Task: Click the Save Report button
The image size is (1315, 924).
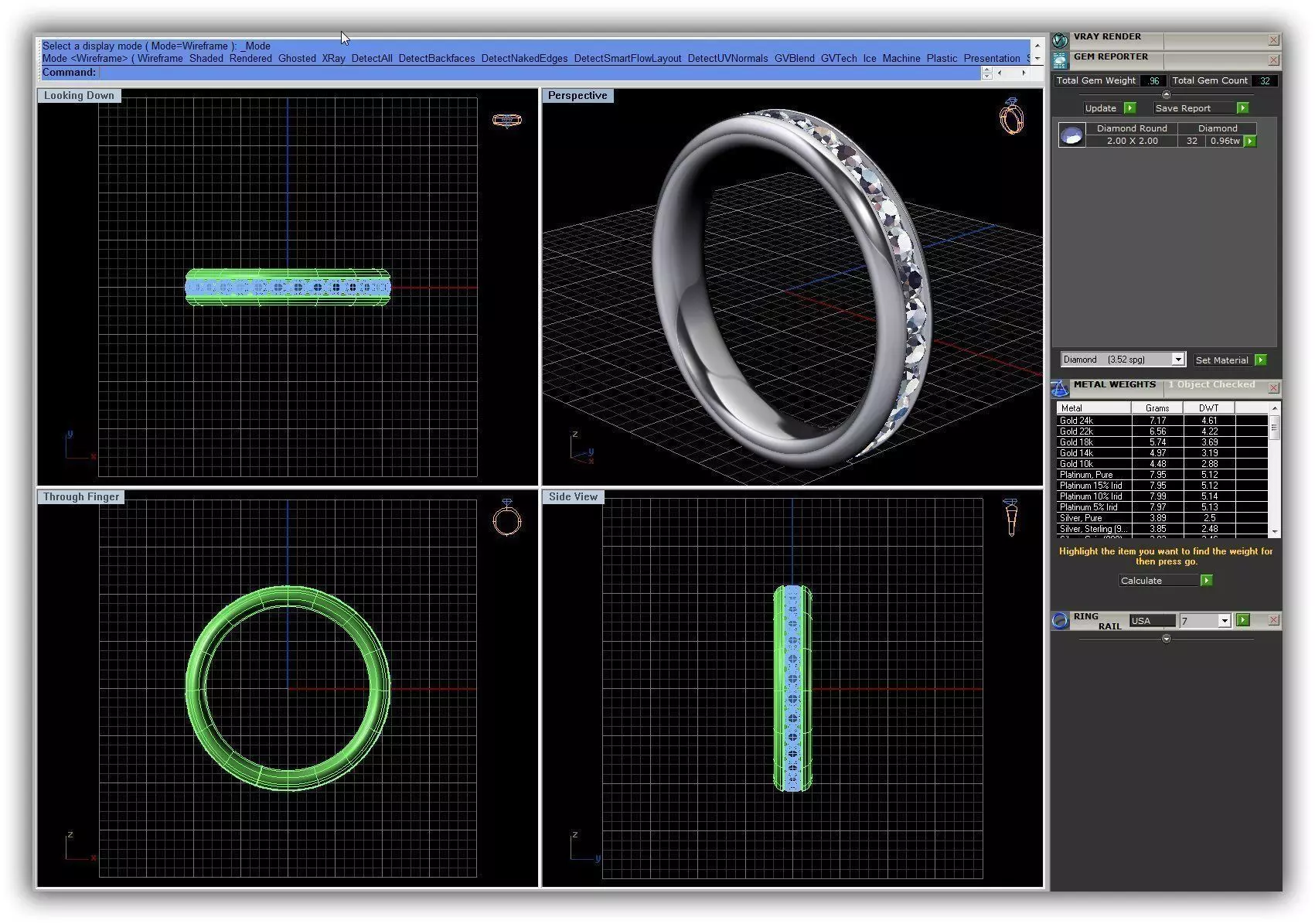Action: tap(1194, 108)
